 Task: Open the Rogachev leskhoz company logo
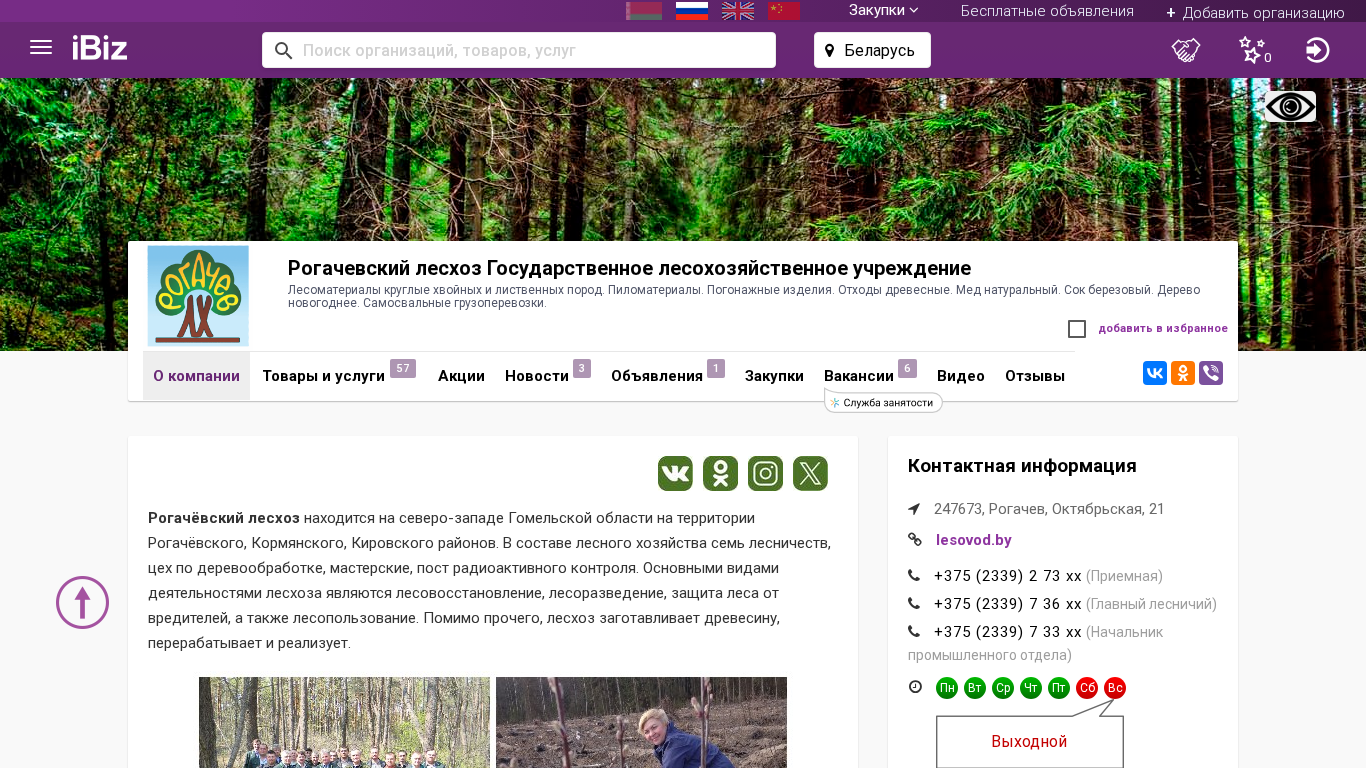click(198, 296)
